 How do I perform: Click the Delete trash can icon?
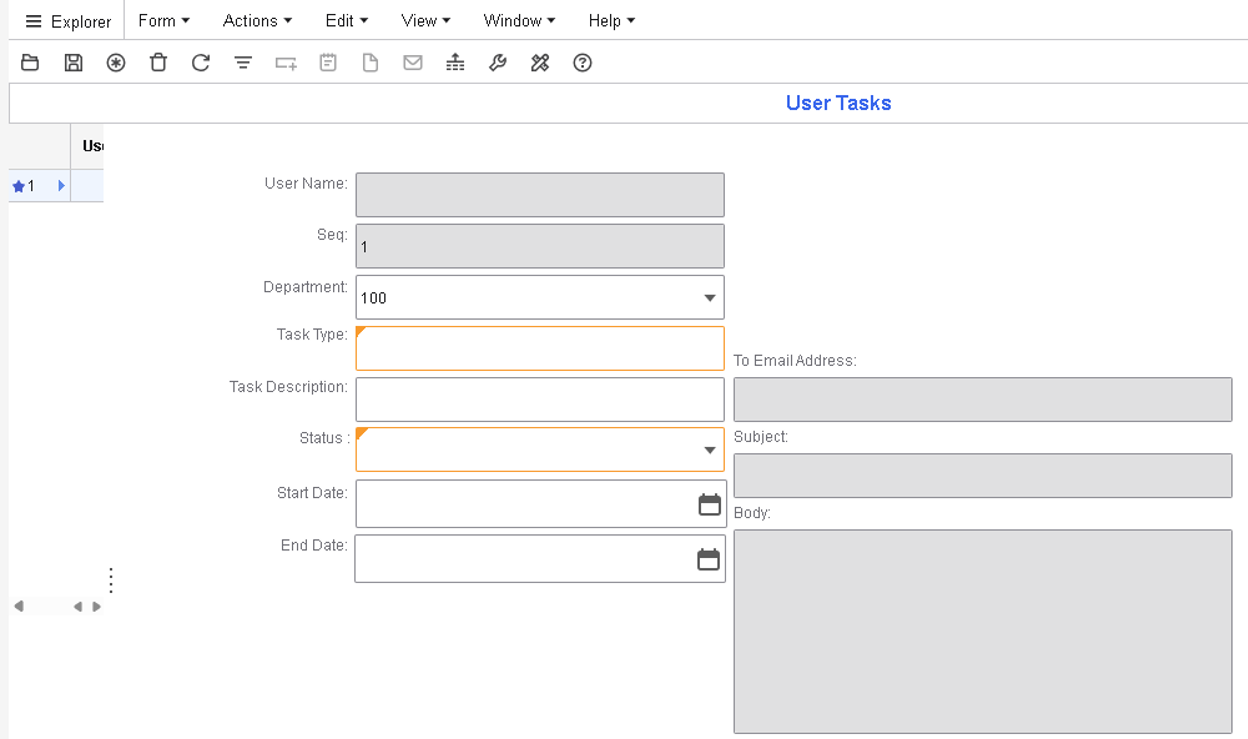tap(158, 63)
